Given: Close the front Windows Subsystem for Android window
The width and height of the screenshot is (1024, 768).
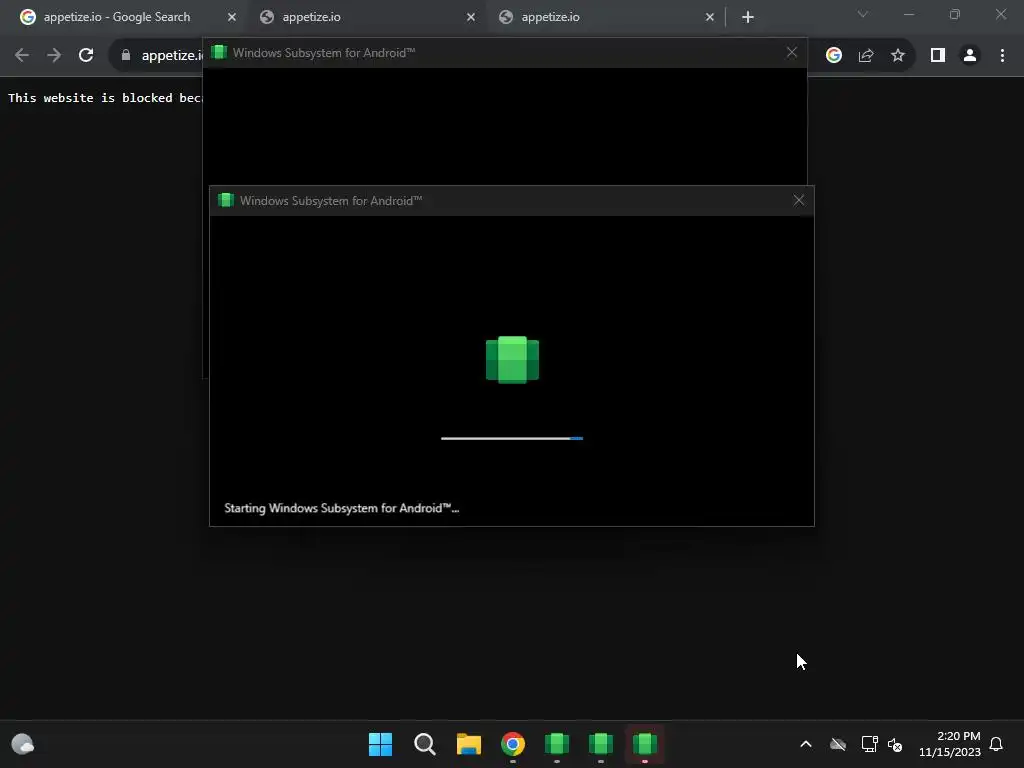Looking at the screenshot, I should pos(799,200).
